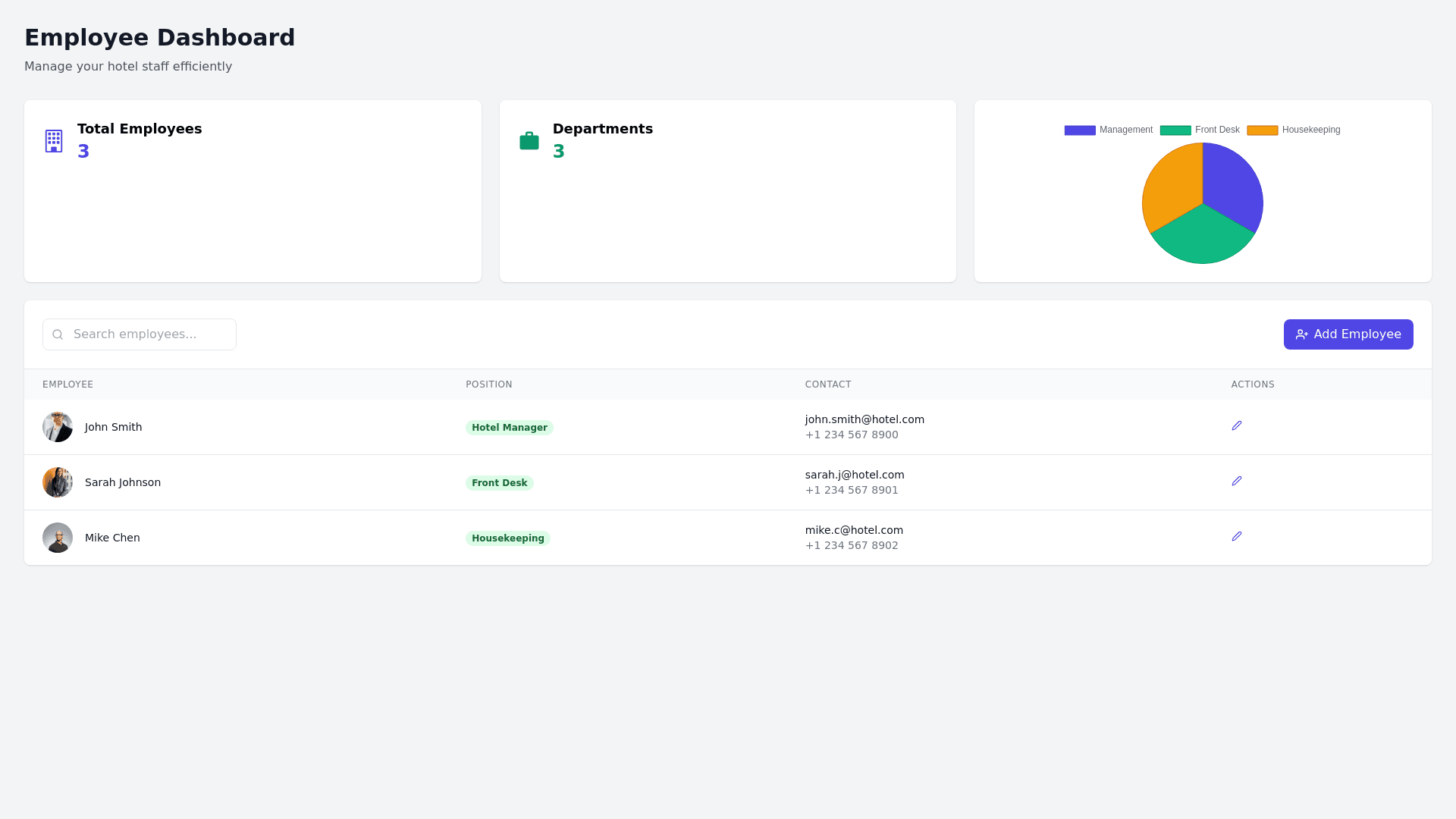
Task: Toggle the Front Desk legend item
Action: 1200,130
